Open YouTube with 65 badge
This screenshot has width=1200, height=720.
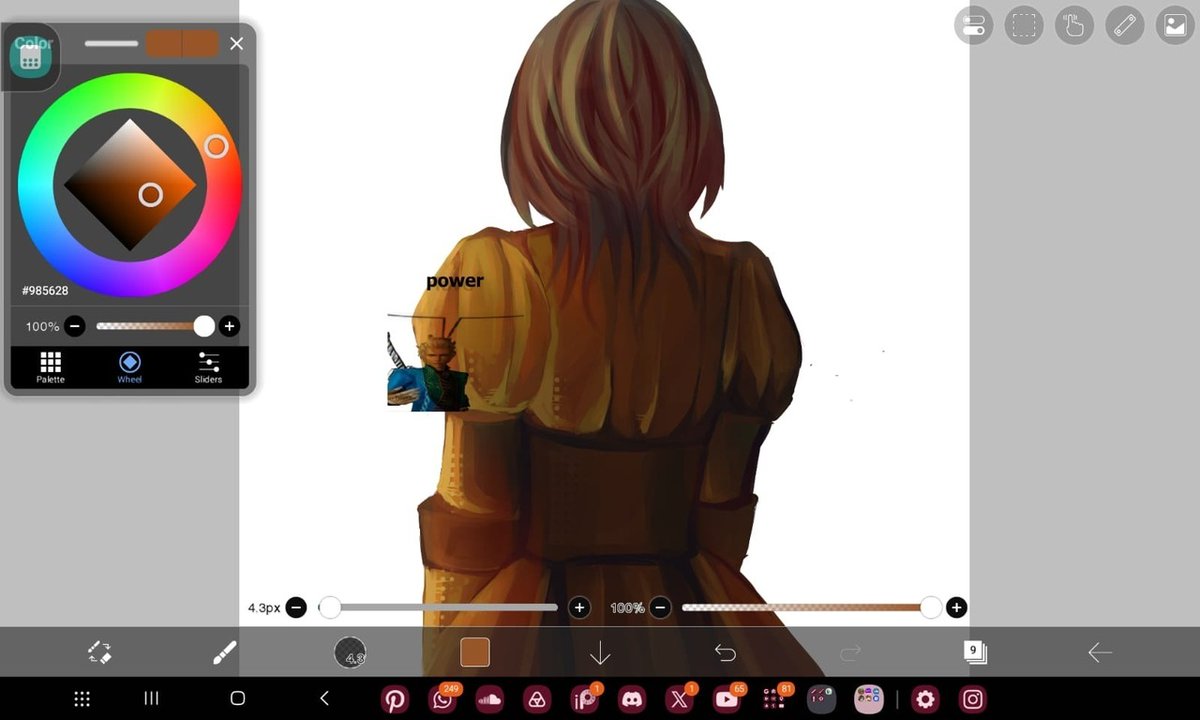click(727, 698)
